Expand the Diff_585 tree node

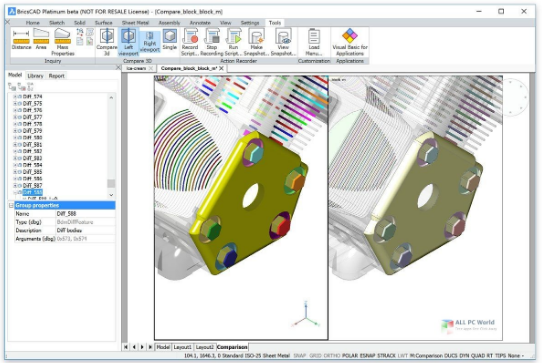[15, 172]
